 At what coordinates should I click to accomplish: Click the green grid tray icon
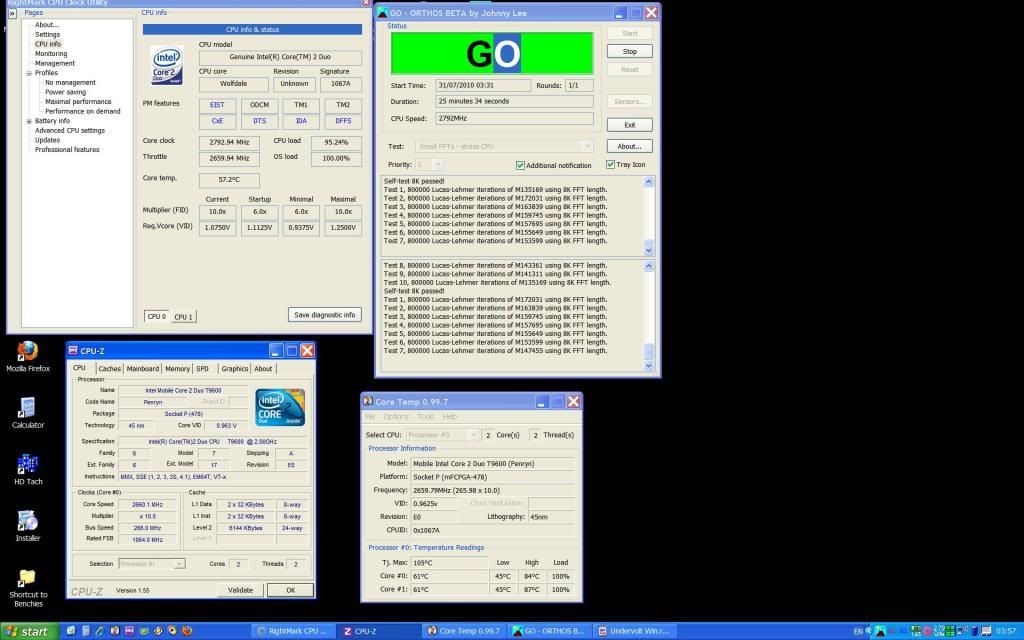pyautogui.click(x=950, y=631)
